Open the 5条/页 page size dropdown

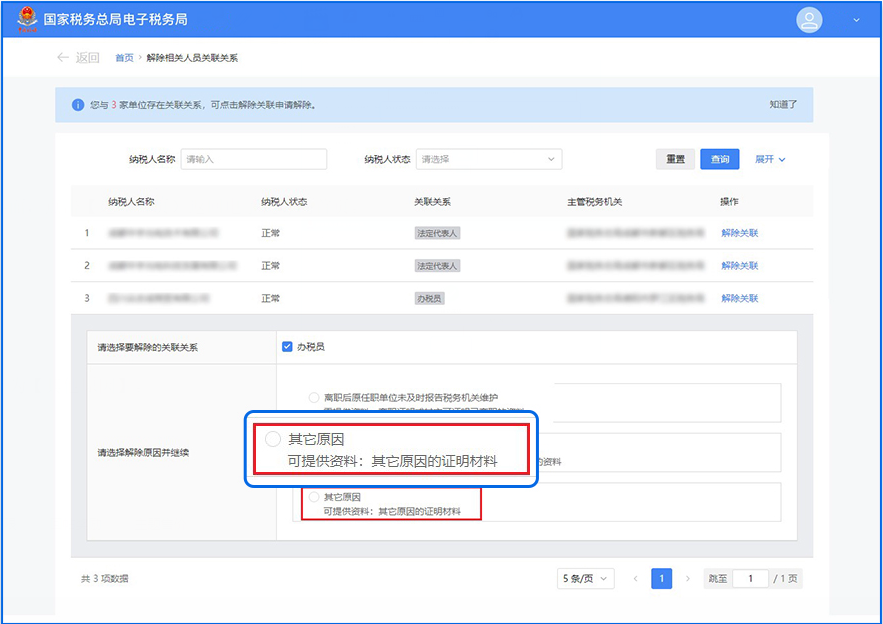pyautogui.click(x=586, y=578)
